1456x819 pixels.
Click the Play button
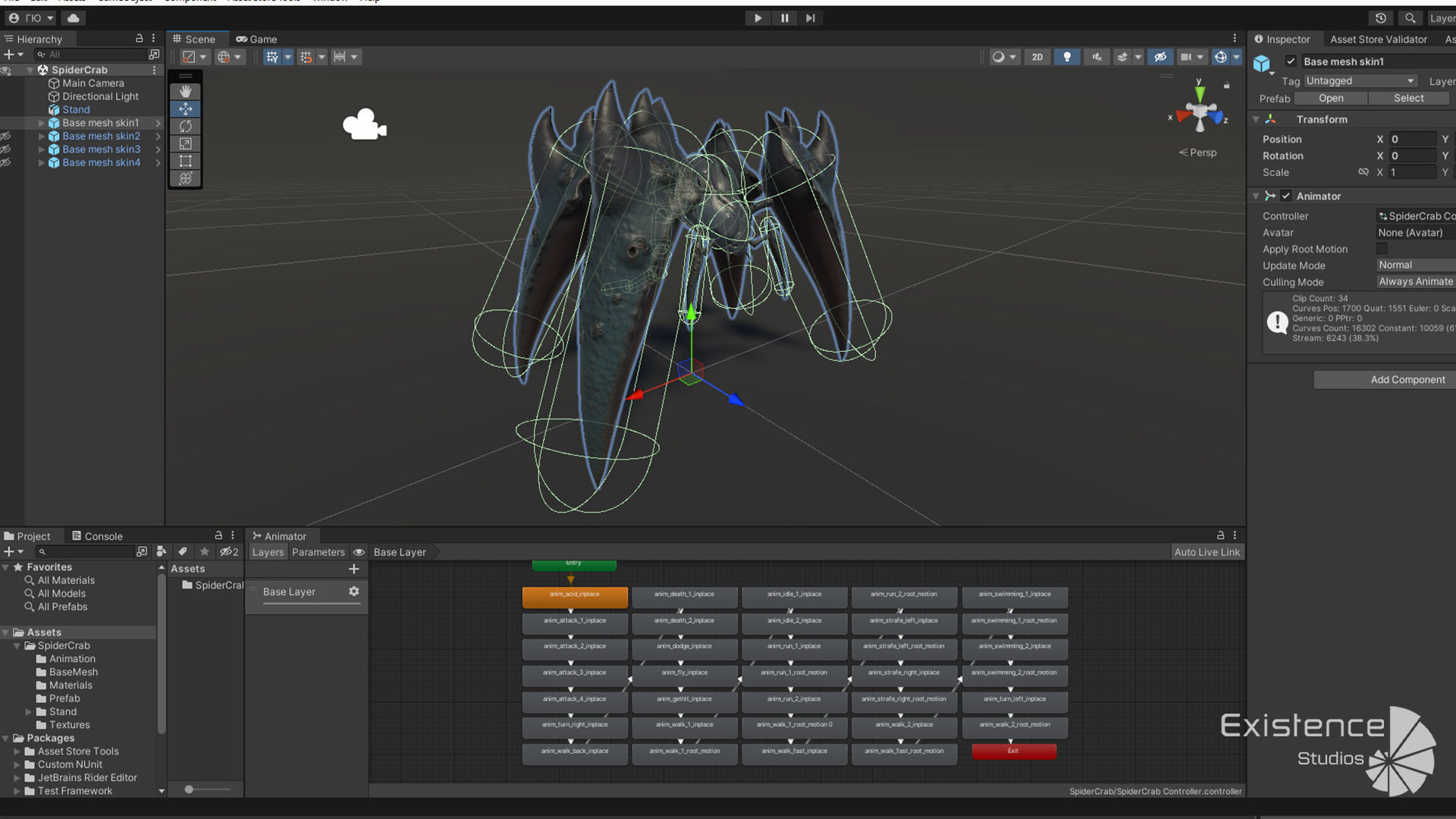click(758, 18)
